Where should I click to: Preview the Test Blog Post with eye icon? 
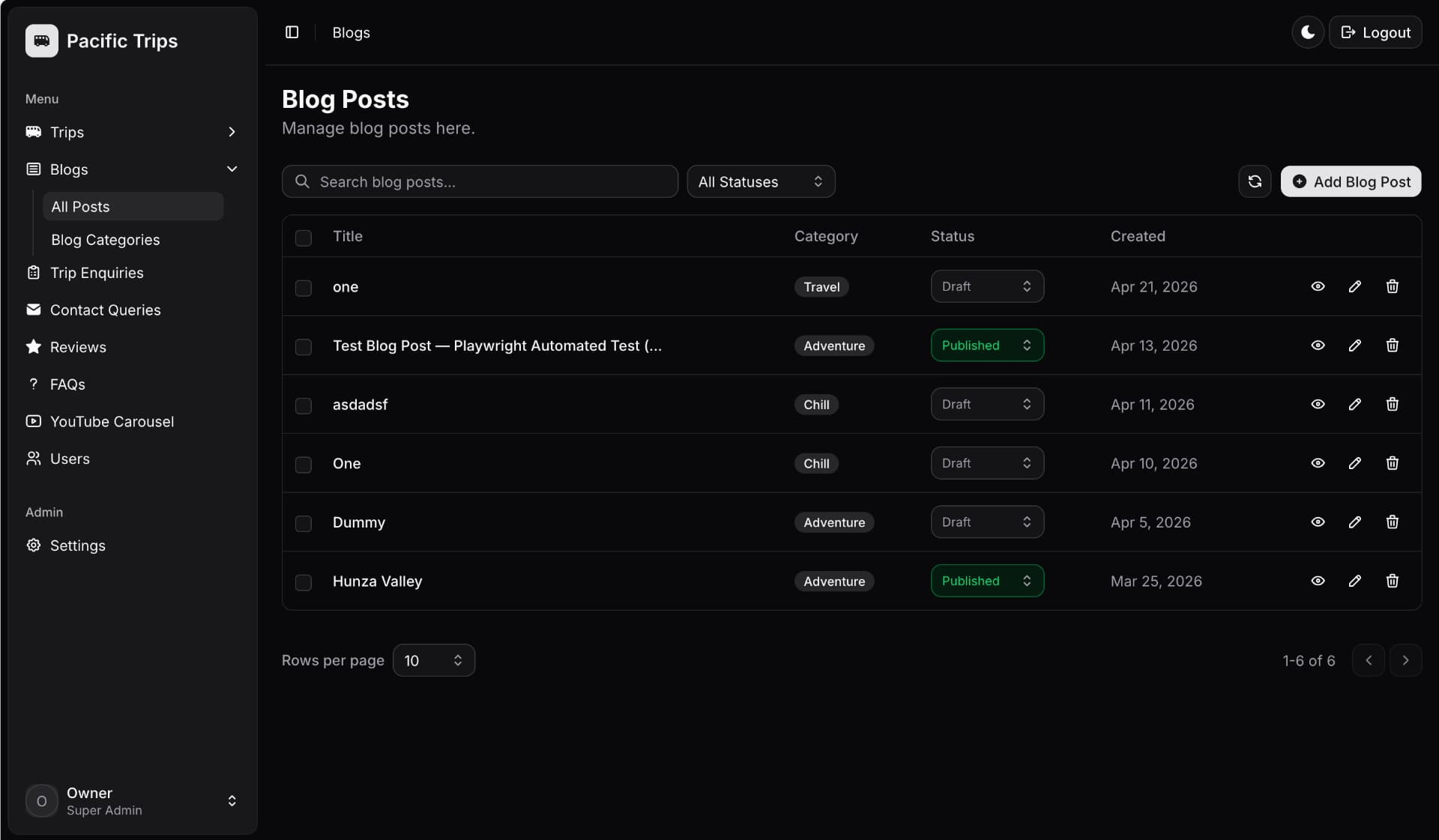[x=1318, y=345]
